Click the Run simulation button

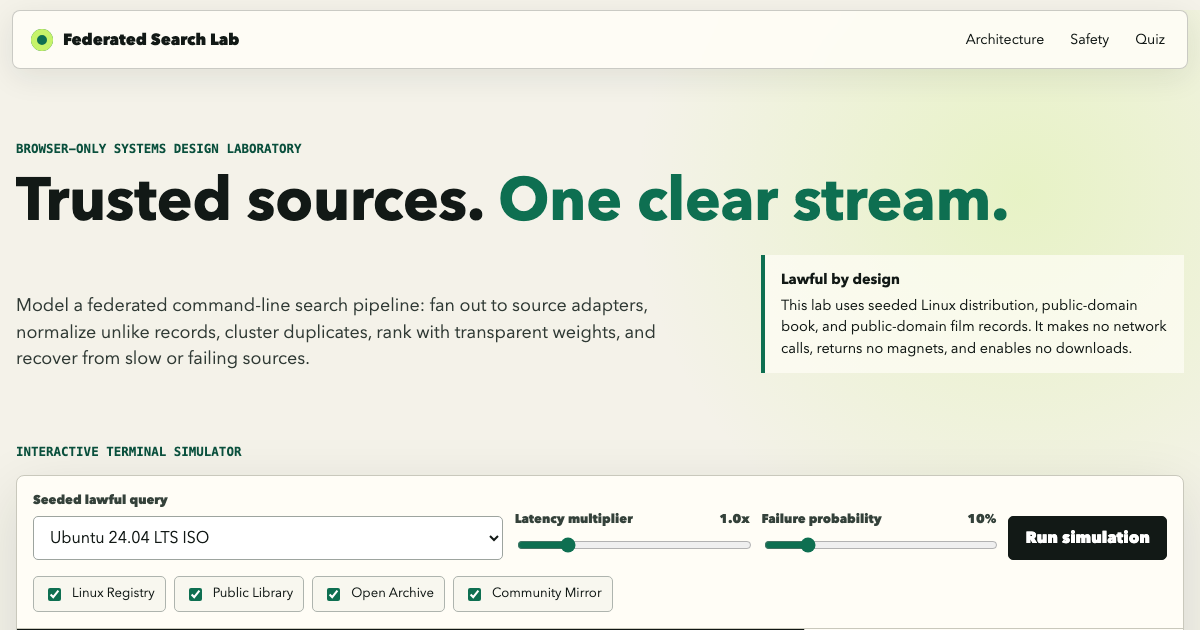point(1087,538)
